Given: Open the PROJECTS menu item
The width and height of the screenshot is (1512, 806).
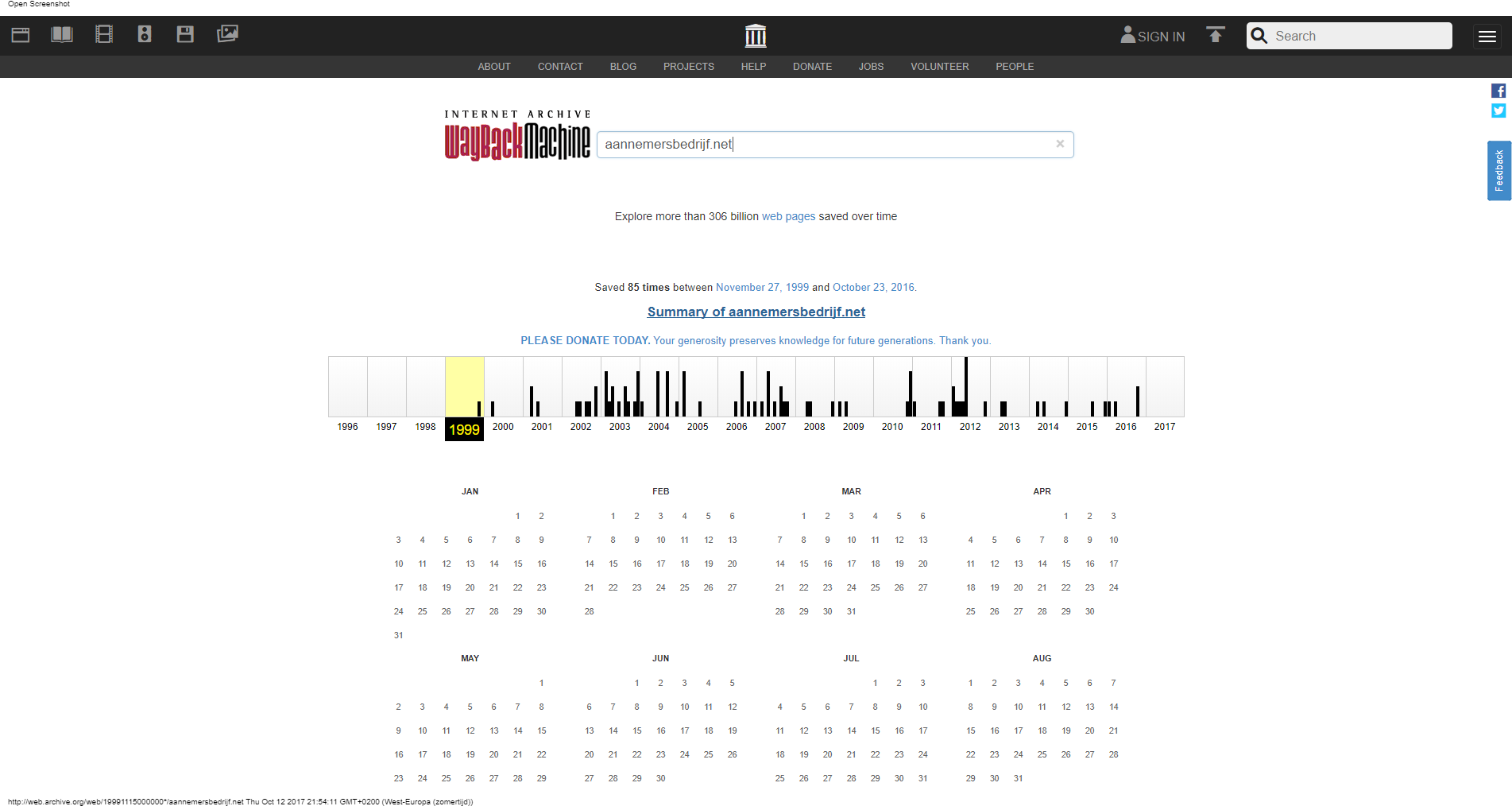Looking at the screenshot, I should (x=689, y=67).
